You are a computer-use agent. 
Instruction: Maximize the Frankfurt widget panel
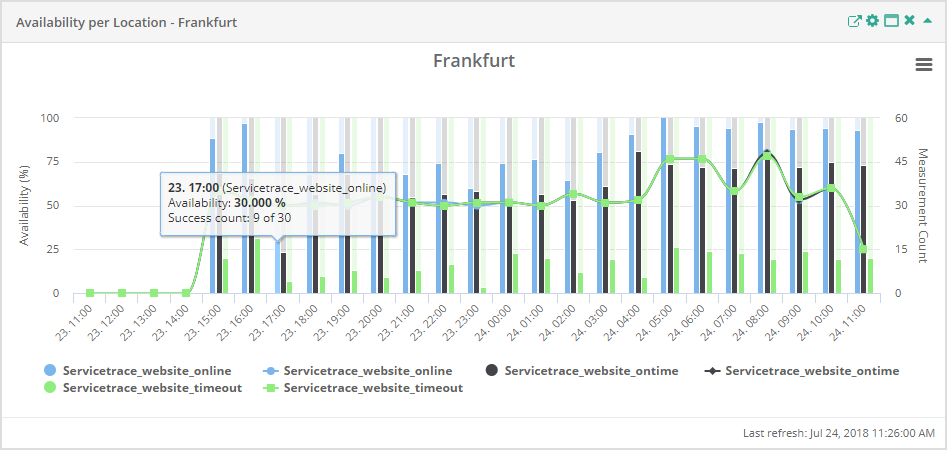click(891, 22)
